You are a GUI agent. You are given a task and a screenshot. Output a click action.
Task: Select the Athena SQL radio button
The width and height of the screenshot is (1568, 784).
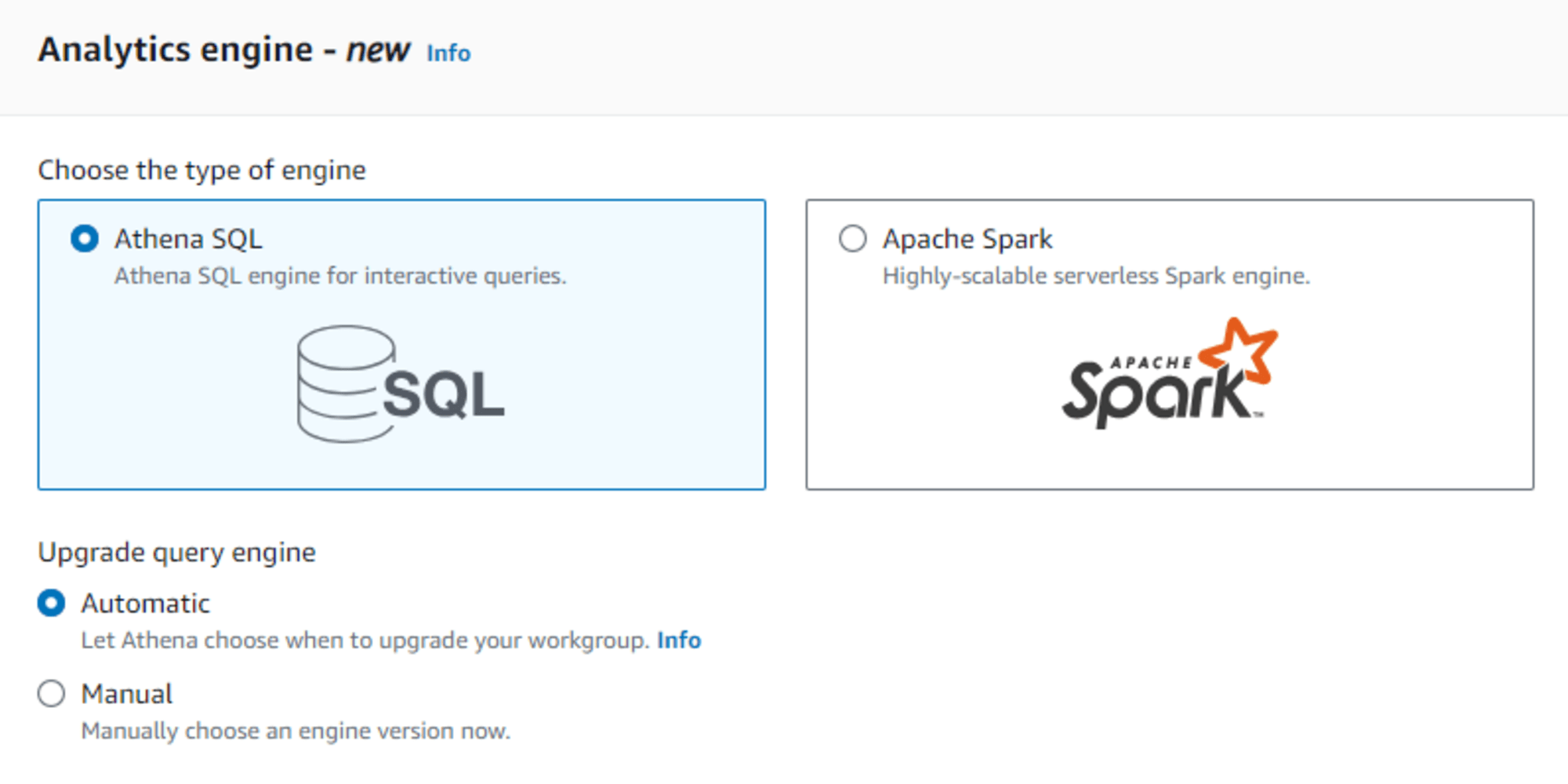[x=85, y=238]
